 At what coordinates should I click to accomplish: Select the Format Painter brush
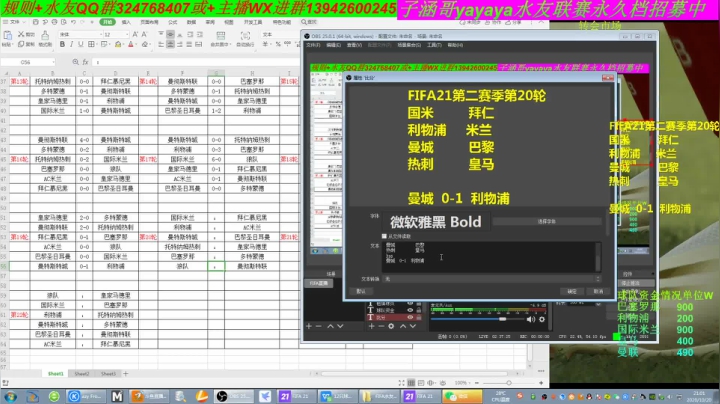[45, 35]
